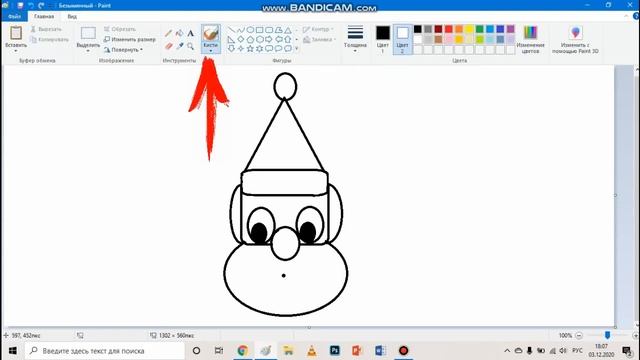Select the Magnifier tool
Viewport: 640px width, 360px height.
tap(191, 46)
